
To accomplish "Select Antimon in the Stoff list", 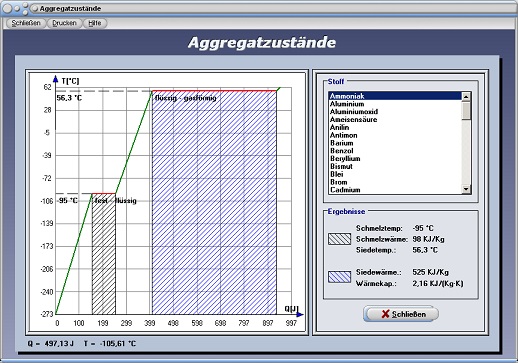I will 395,135.
